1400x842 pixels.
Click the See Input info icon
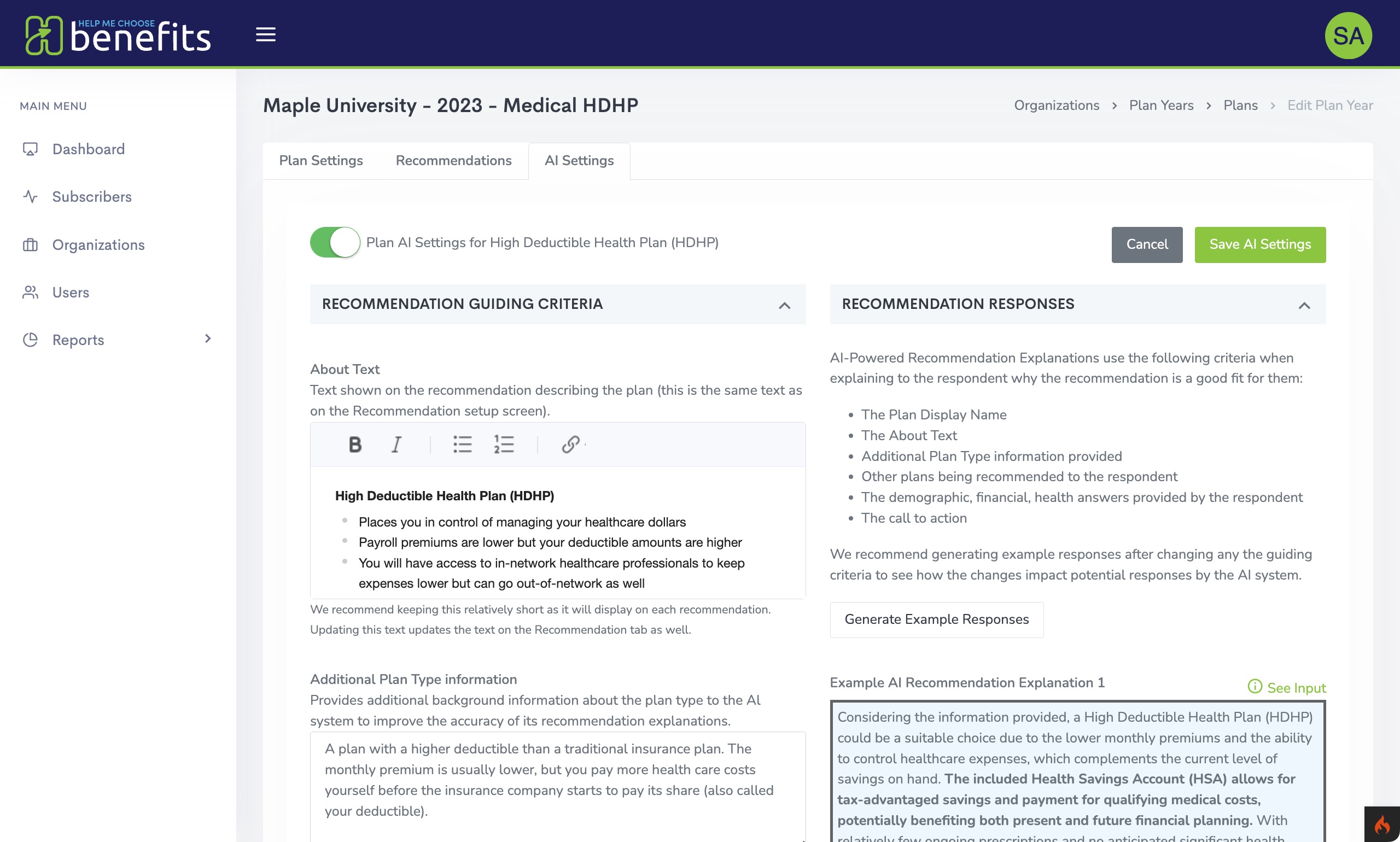[1255, 687]
